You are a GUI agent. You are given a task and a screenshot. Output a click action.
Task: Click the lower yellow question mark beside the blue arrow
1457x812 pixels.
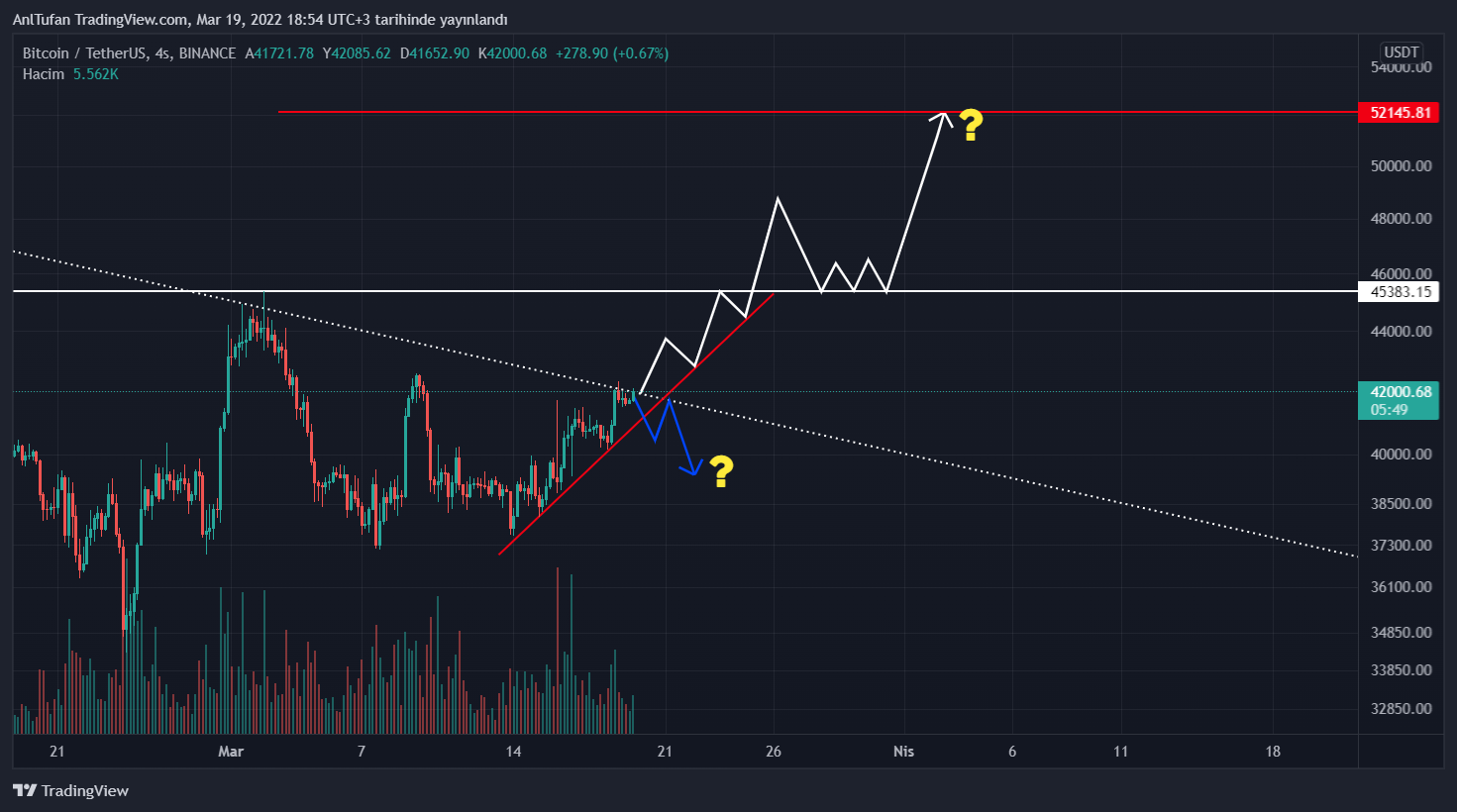[x=721, y=472]
